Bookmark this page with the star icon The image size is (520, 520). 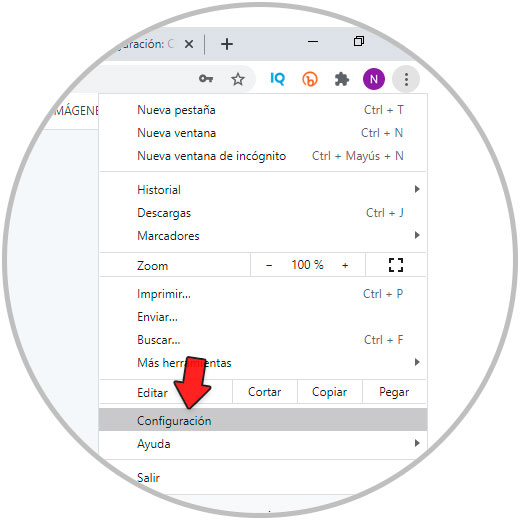coord(238,79)
